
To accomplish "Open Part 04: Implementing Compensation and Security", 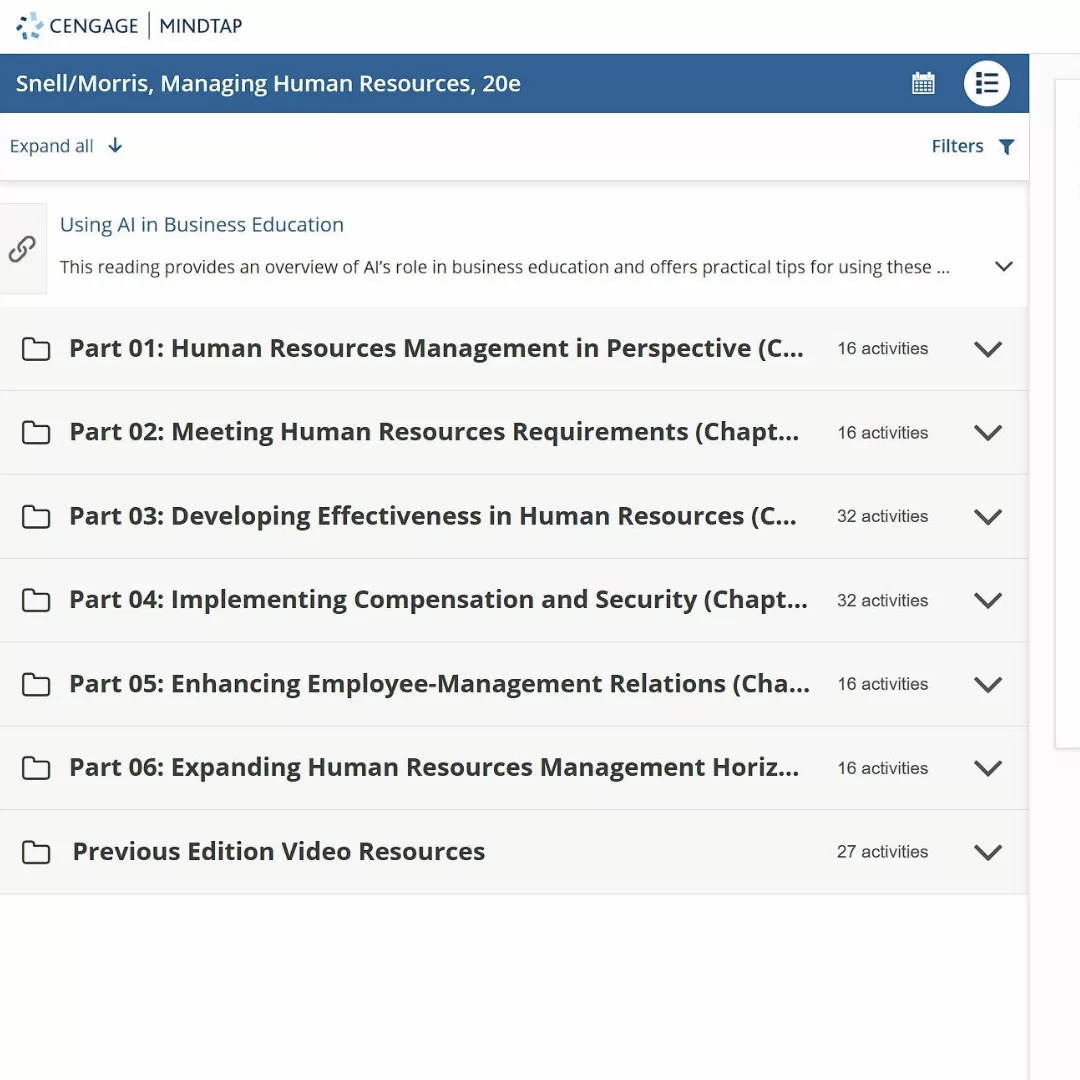I will 439,600.
